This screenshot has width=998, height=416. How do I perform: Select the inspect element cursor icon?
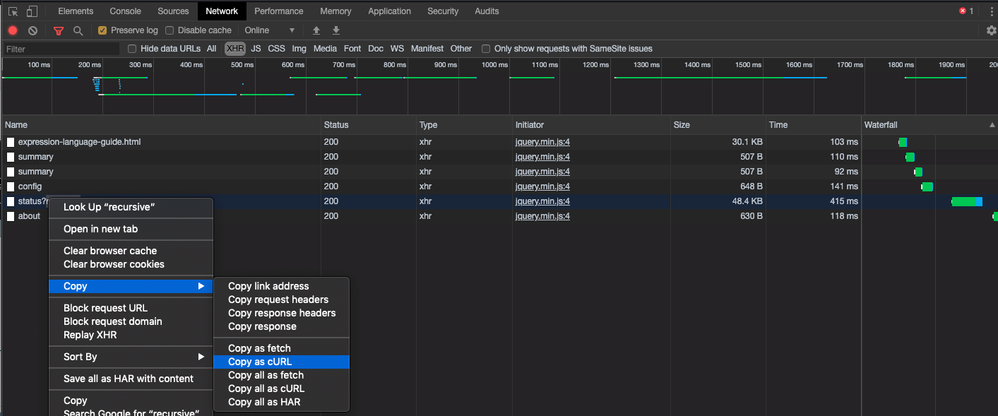pos(13,11)
